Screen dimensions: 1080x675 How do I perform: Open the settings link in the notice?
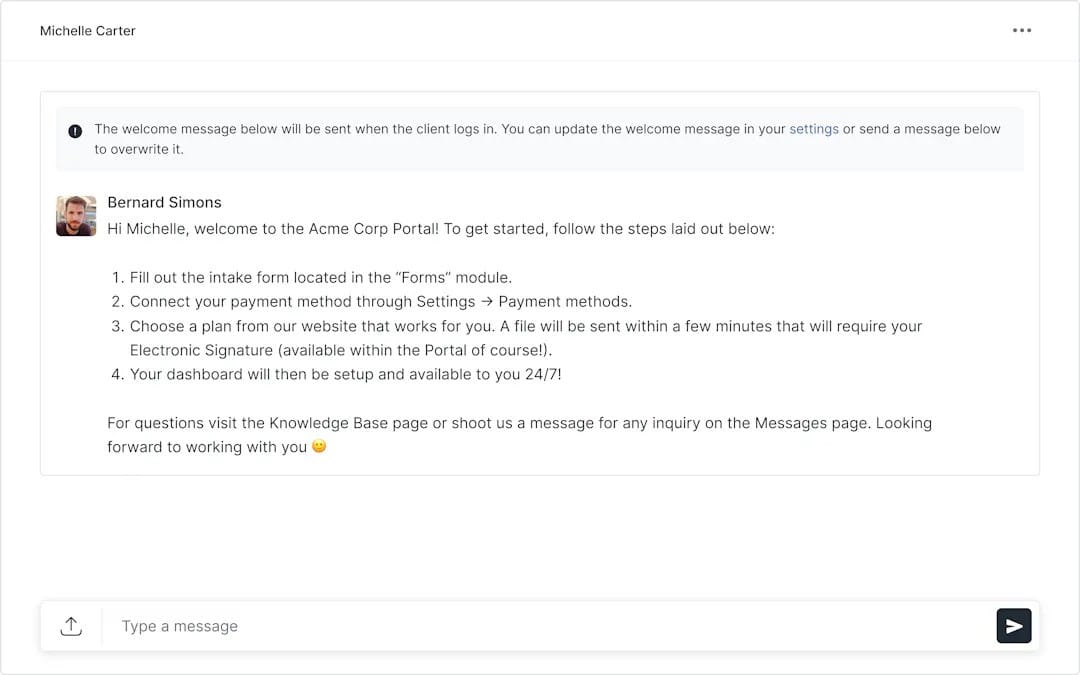814,129
